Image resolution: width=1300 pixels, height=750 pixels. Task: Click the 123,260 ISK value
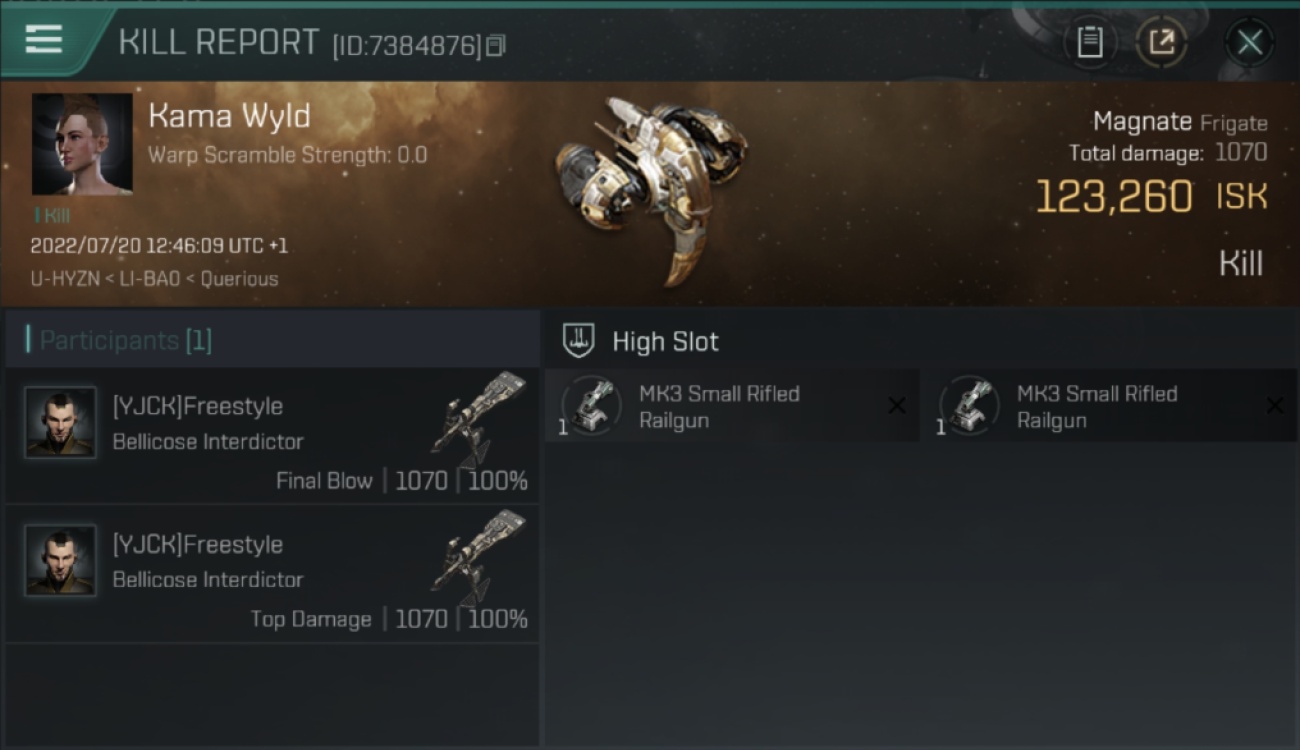[1151, 197]
